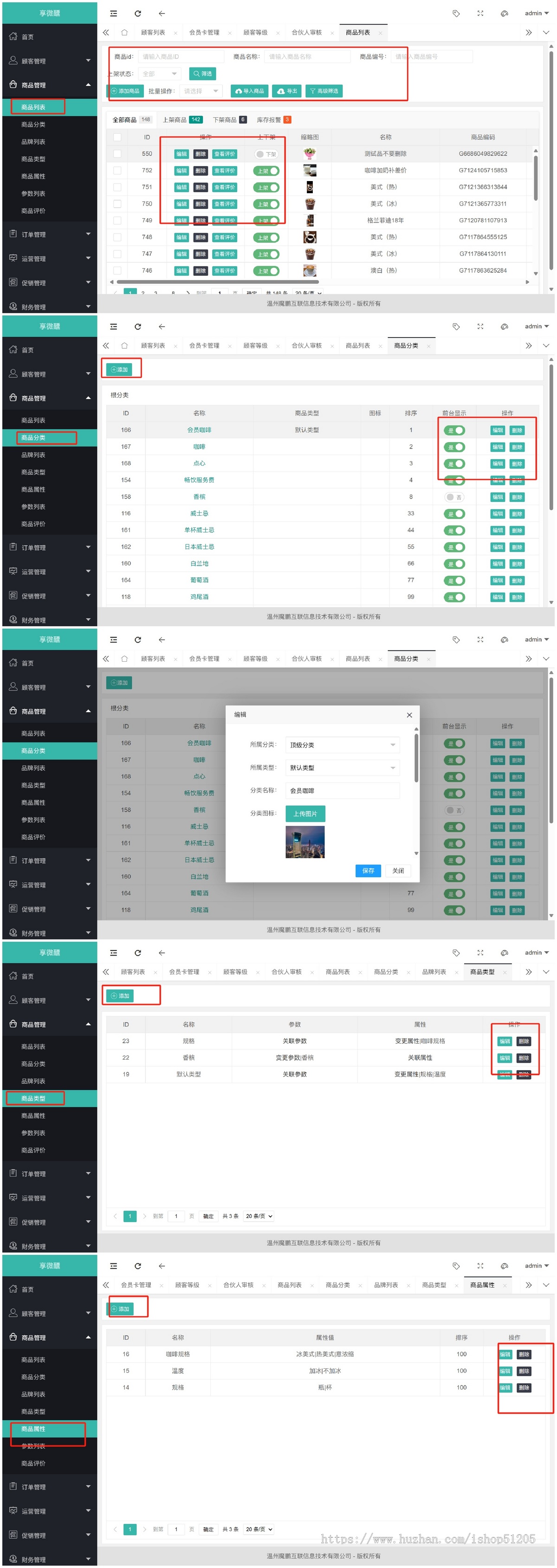
Task: Click double-right chevron in 商品属性 screen tab bar
Action: click(528, 1284)
